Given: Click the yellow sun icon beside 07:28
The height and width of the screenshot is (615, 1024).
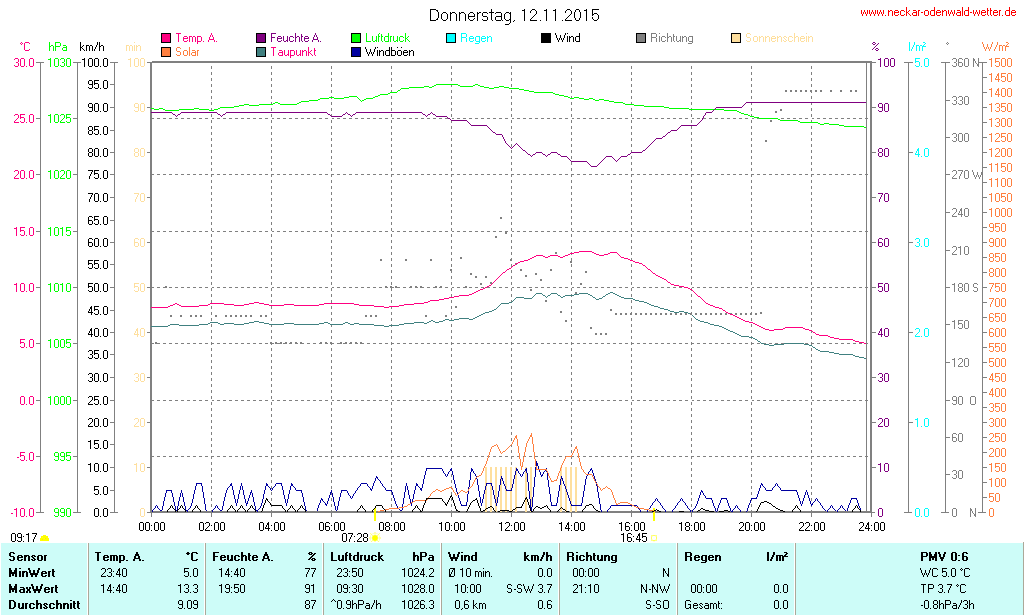Looking at the screenshot, I should [375, 538].
